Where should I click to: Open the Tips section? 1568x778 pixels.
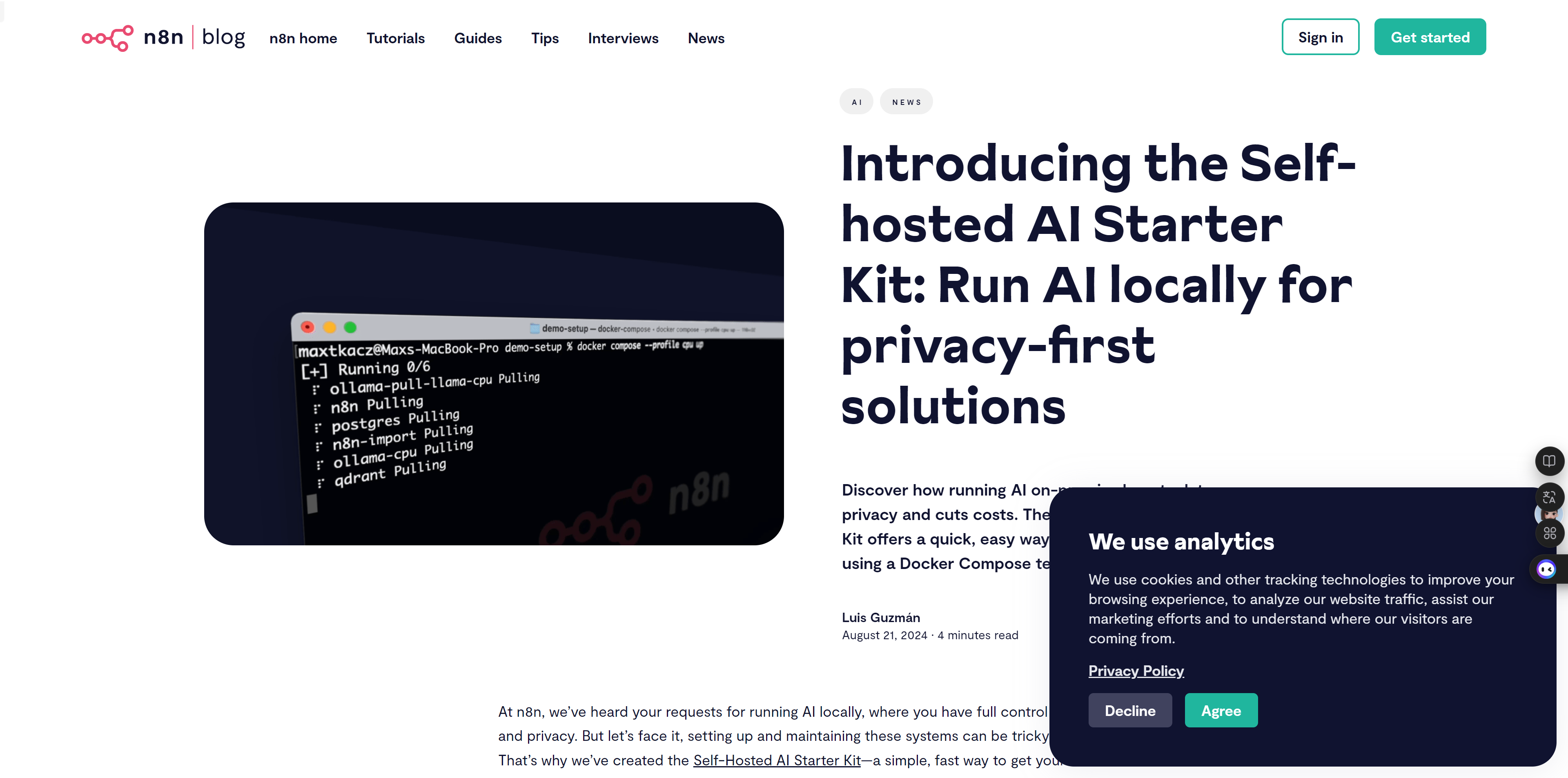pos(545,38)
